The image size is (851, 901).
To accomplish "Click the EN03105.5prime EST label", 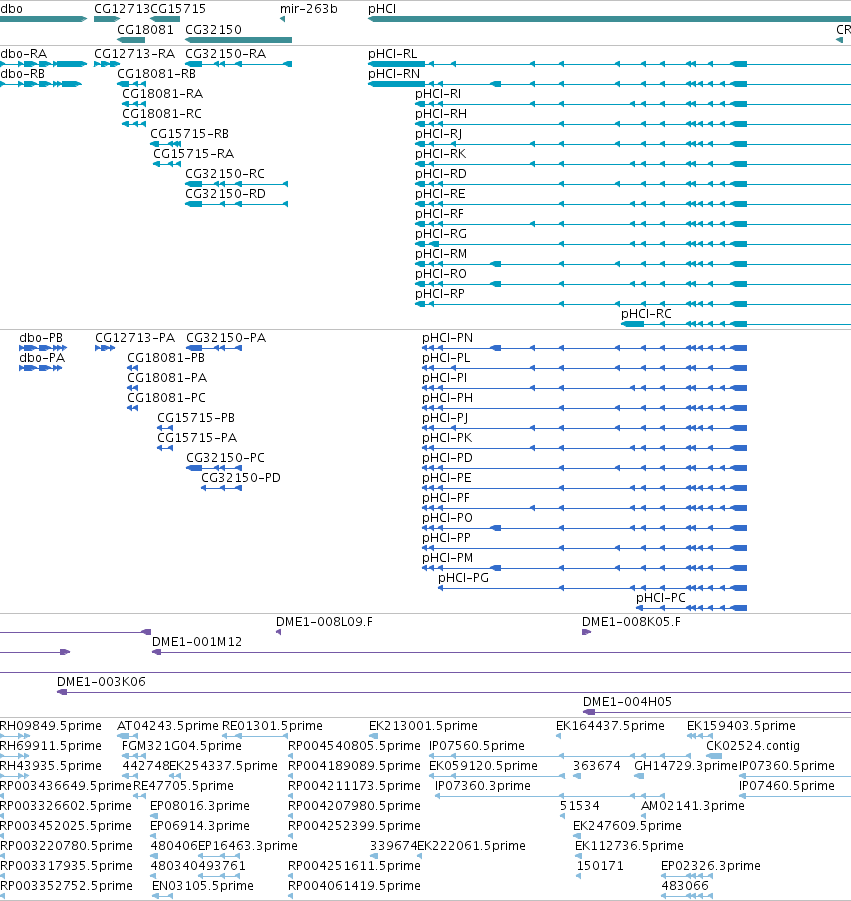I will [203, 886].
